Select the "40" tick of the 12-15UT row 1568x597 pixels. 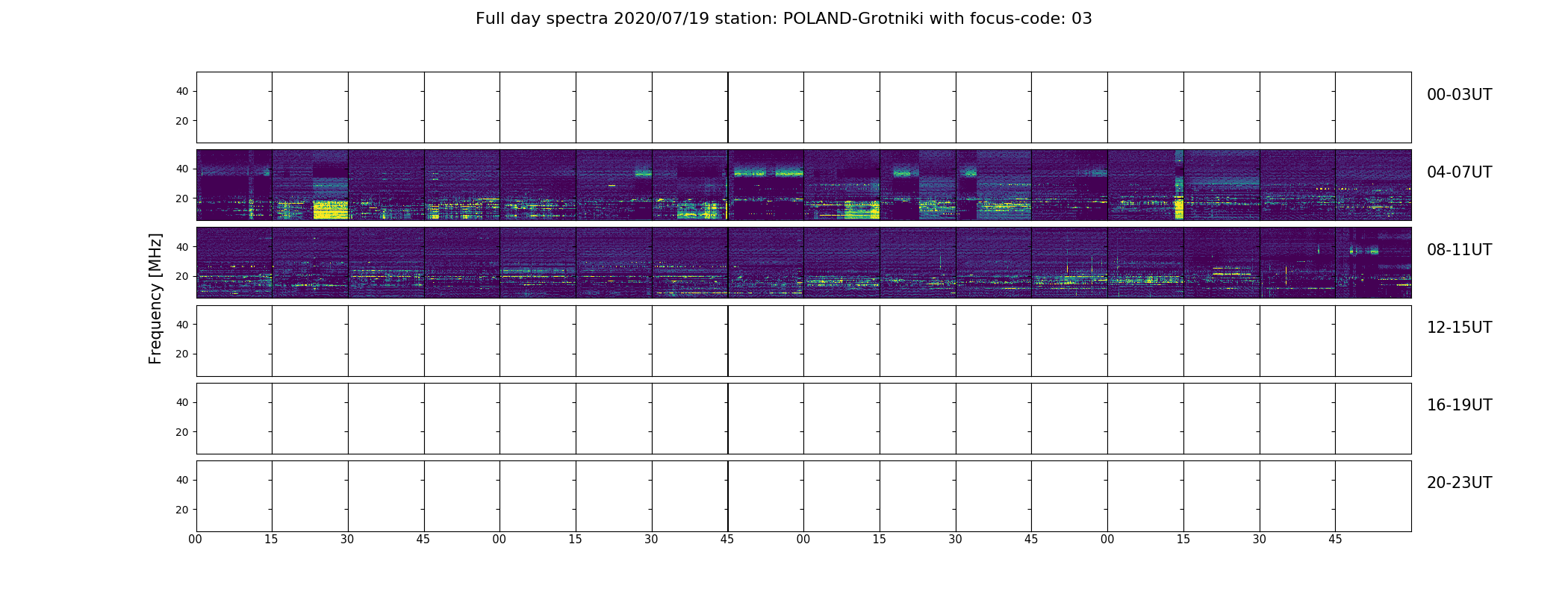tap(181, 324)
